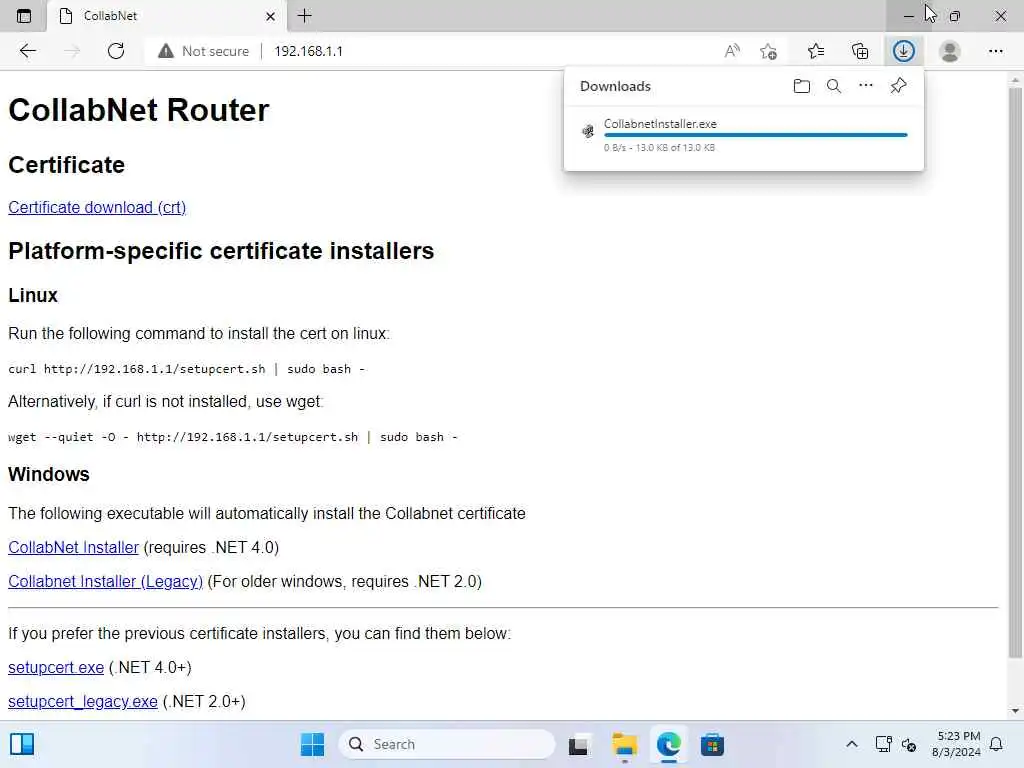Open Read aloud icon in address bar

(x=732, y=51)
